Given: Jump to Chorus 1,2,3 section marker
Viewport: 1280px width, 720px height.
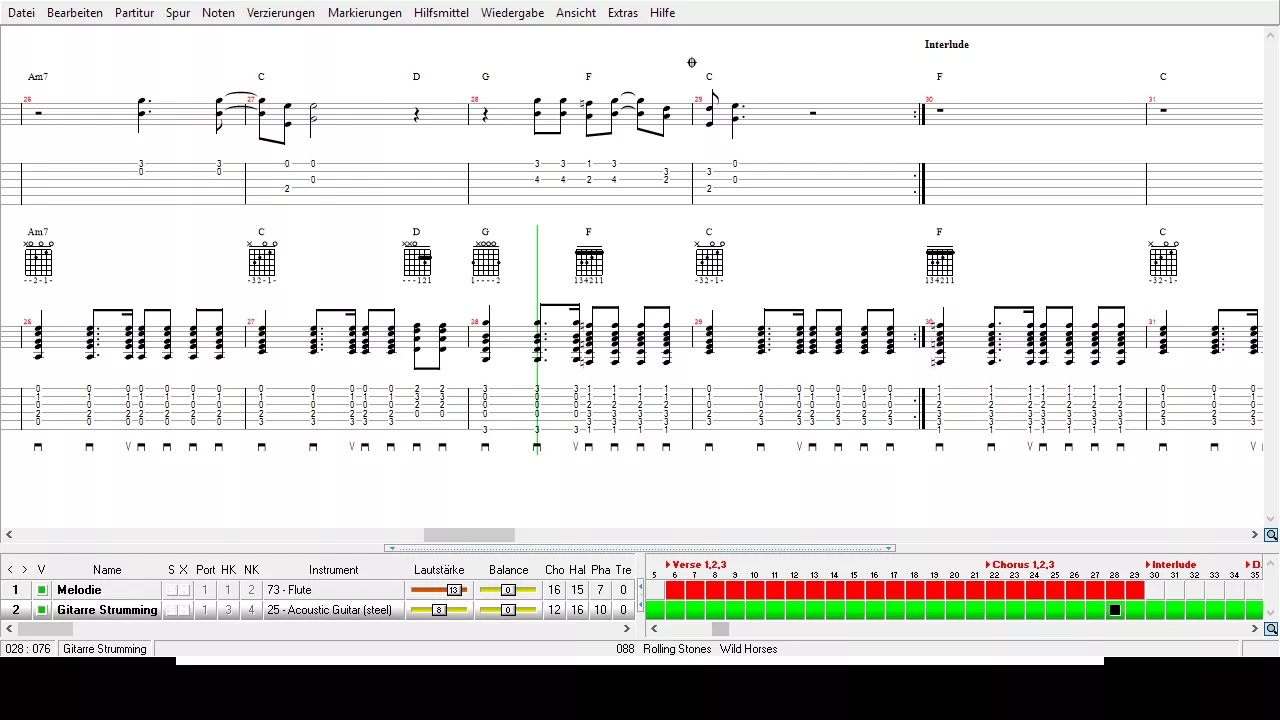Looking at the screenshot, I should point(1020,565).
